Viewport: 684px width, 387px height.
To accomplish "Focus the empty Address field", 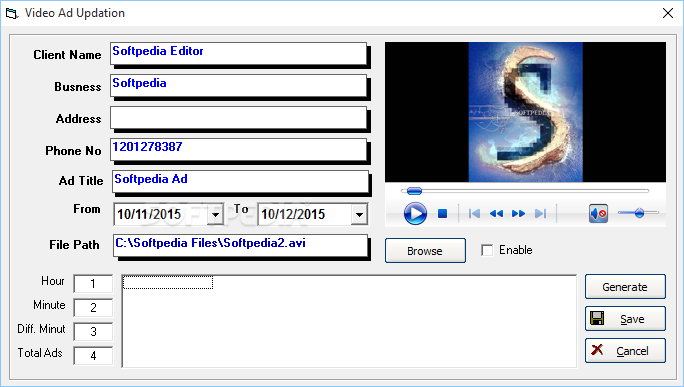I will click(238, 118).
